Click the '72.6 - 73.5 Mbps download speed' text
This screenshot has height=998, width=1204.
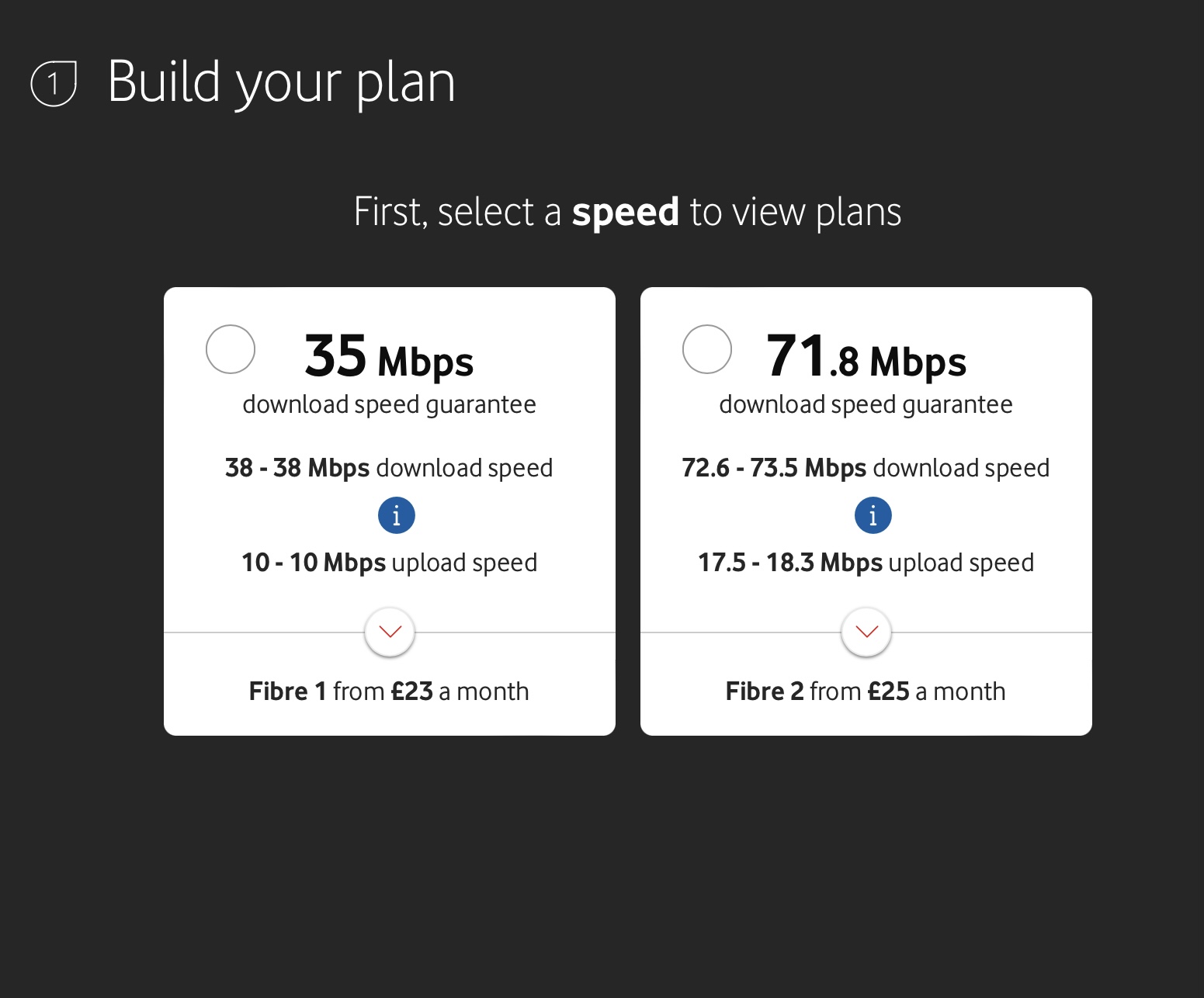[866, 468]
